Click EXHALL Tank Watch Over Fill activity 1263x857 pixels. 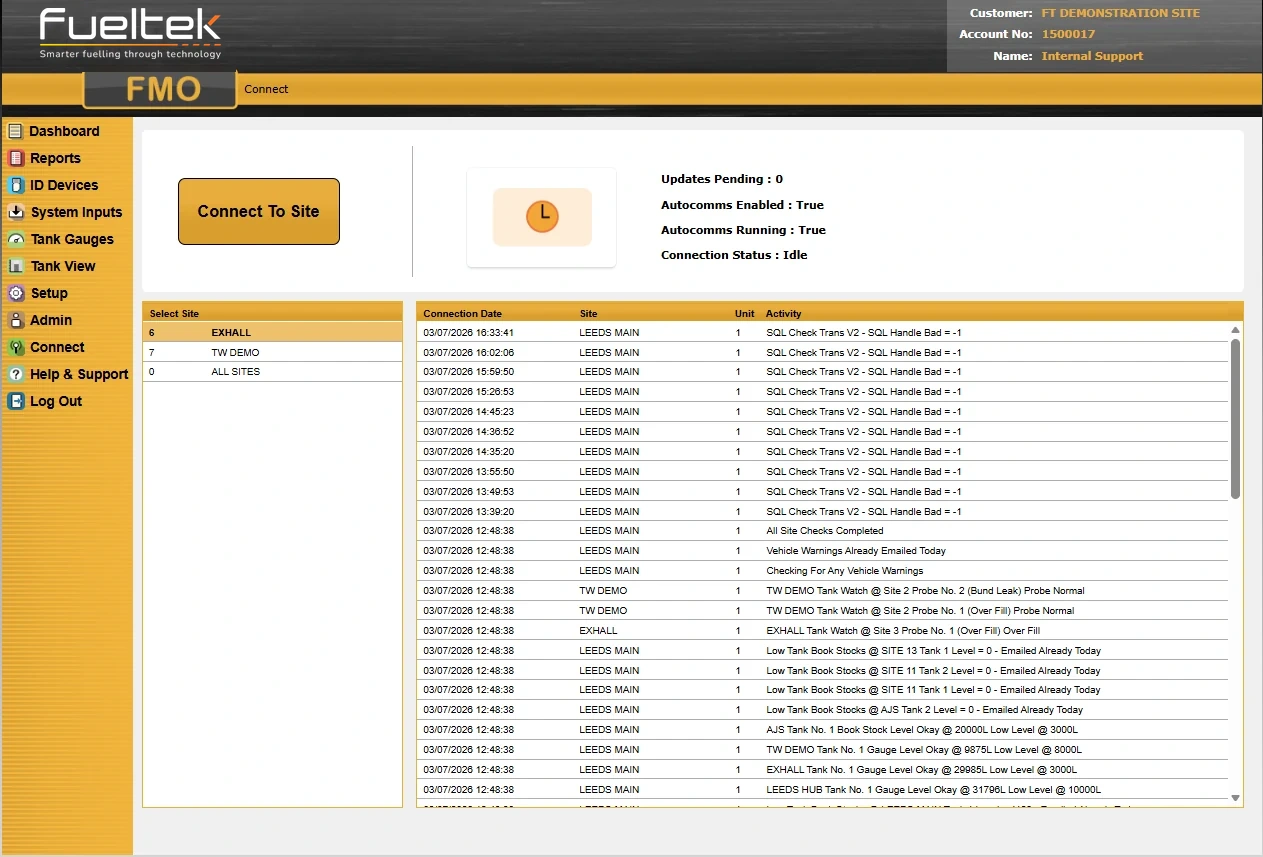[x=903, y=631]
